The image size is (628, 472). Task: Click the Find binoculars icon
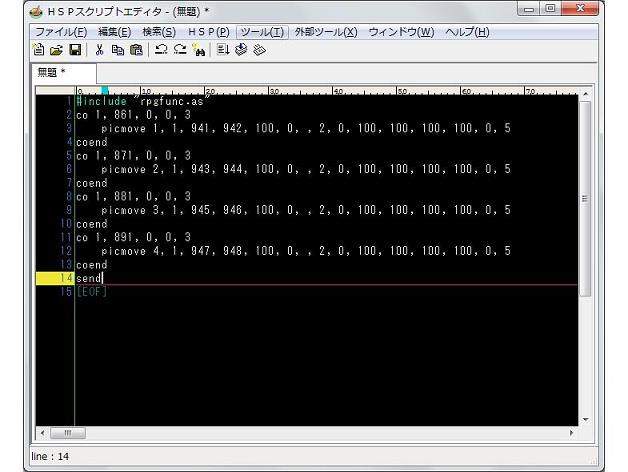pyautogui.click(x=199, y=50)
